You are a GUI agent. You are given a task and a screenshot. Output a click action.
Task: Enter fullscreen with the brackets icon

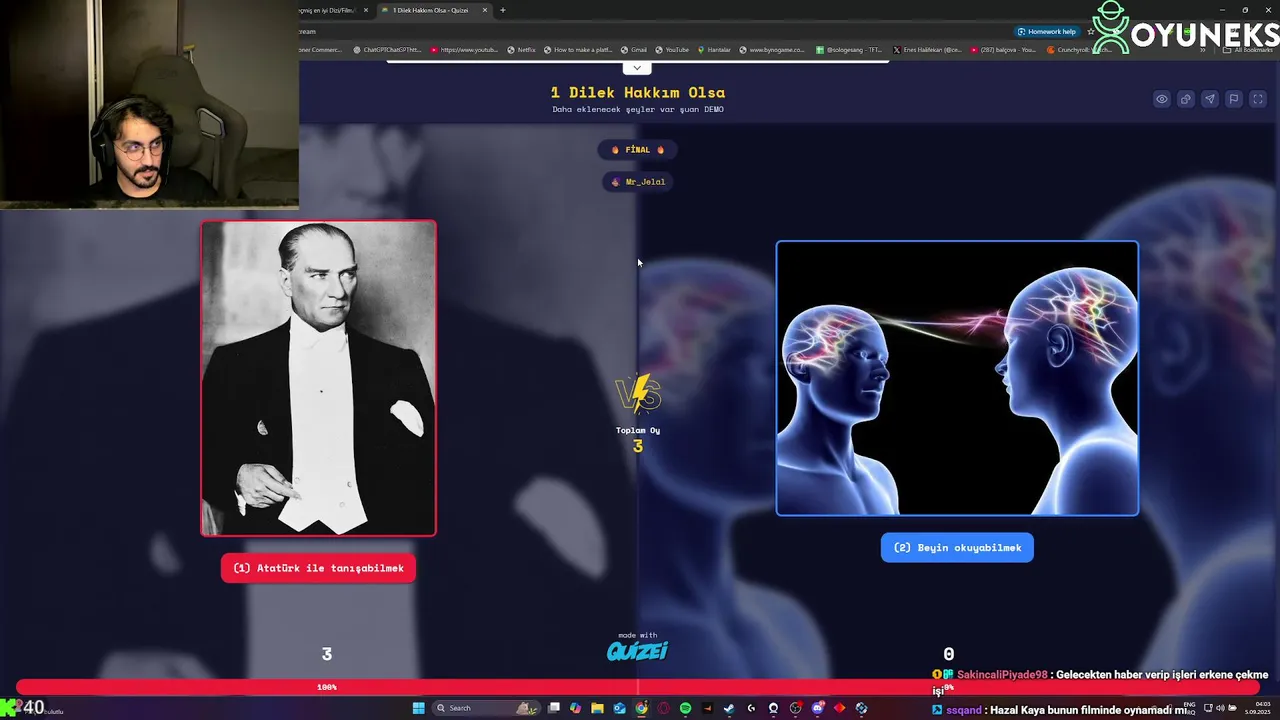[1258, 99]
